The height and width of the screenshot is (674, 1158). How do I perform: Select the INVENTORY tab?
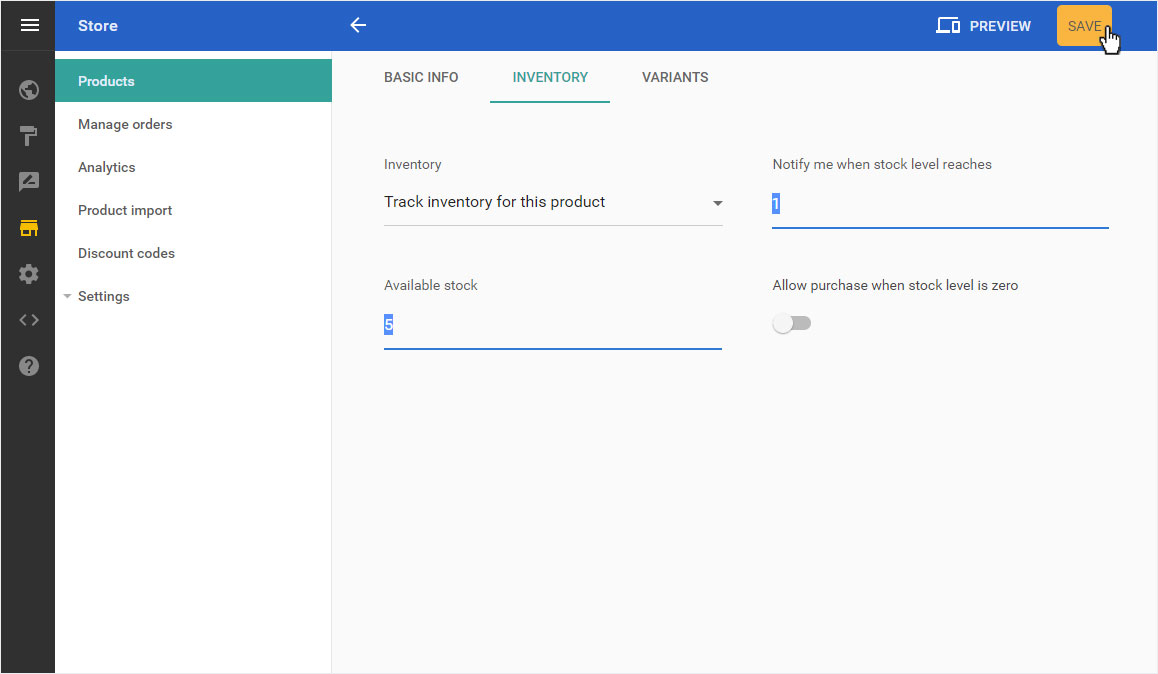[x=550, y=78]
